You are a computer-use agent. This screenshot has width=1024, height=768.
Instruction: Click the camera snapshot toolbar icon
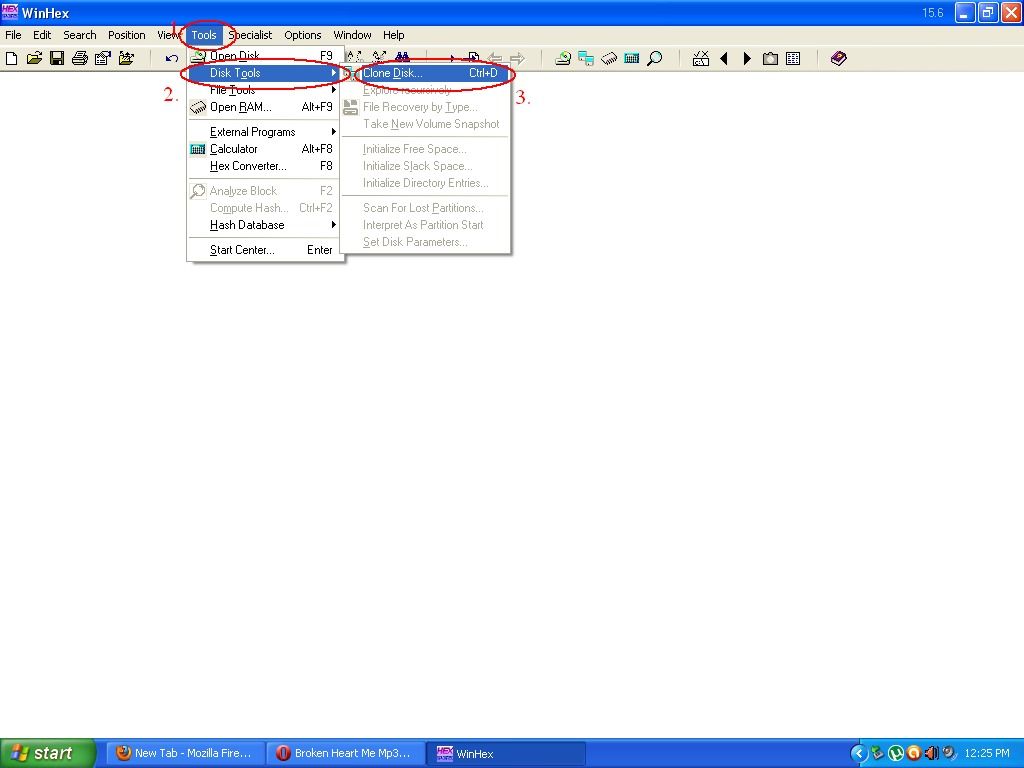click(x=771, y=59)
